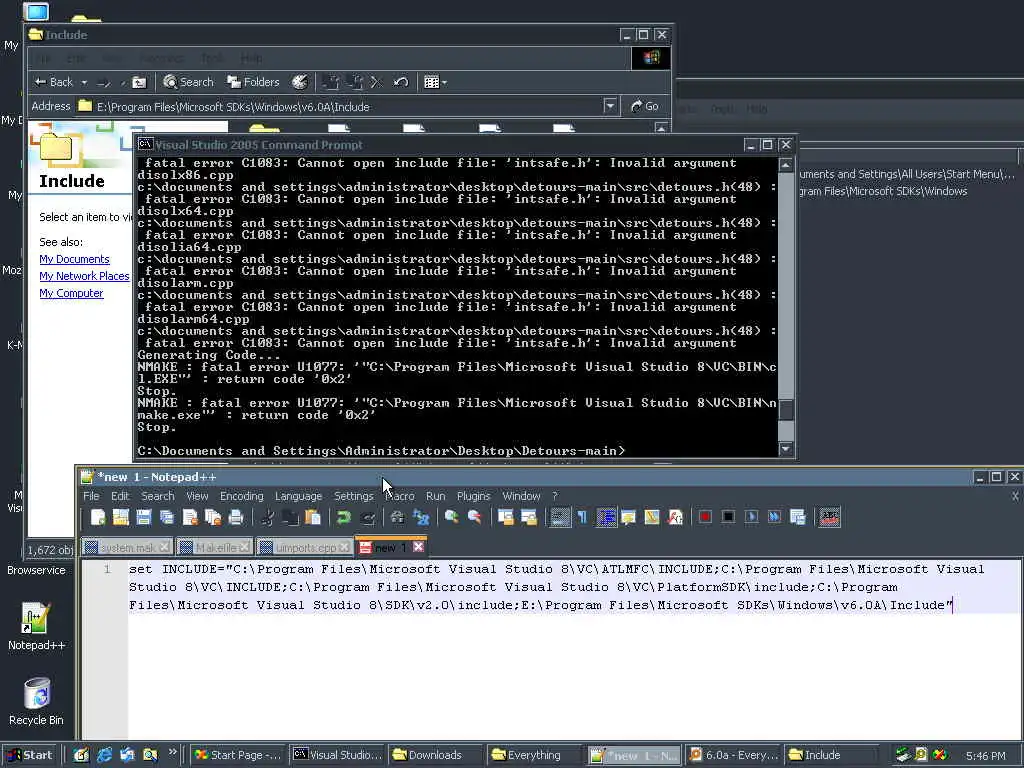The width and height of the screenshot is (1024, 768).
Task: Open the Plugins menu in Notepad++
Action: point(473,496)
